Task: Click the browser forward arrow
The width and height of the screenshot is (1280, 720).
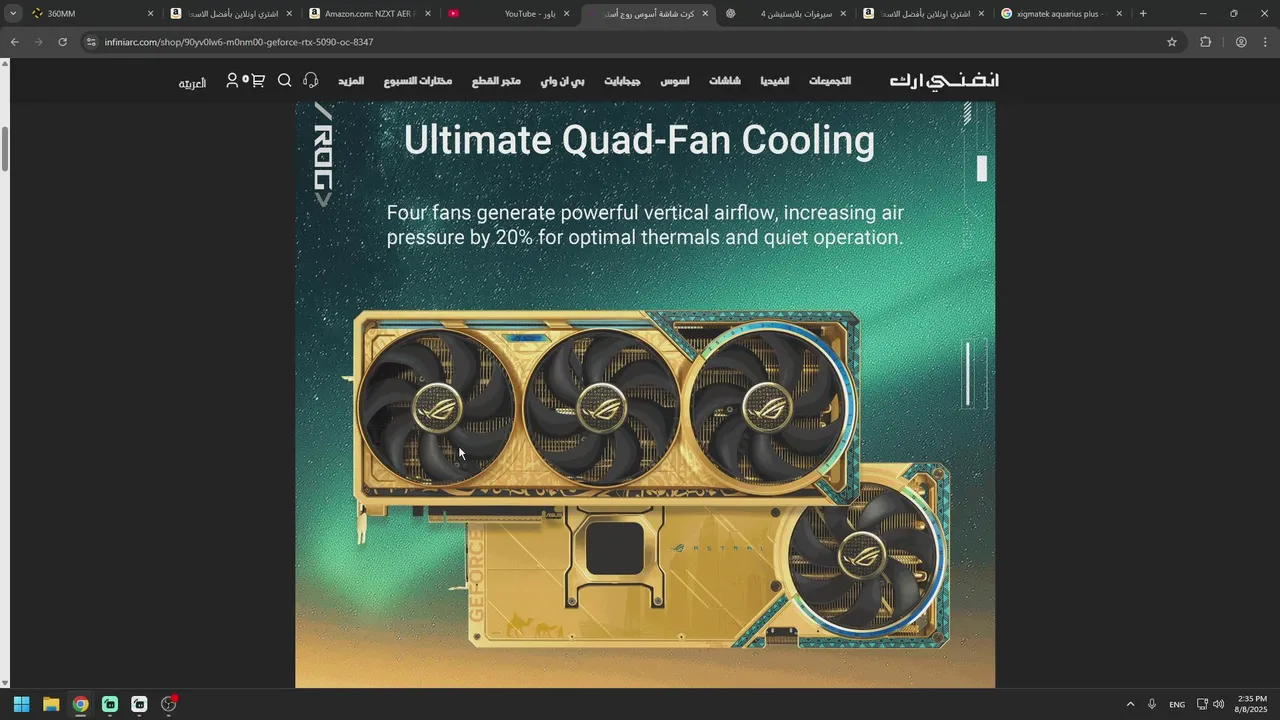Action: coord(38,42)
